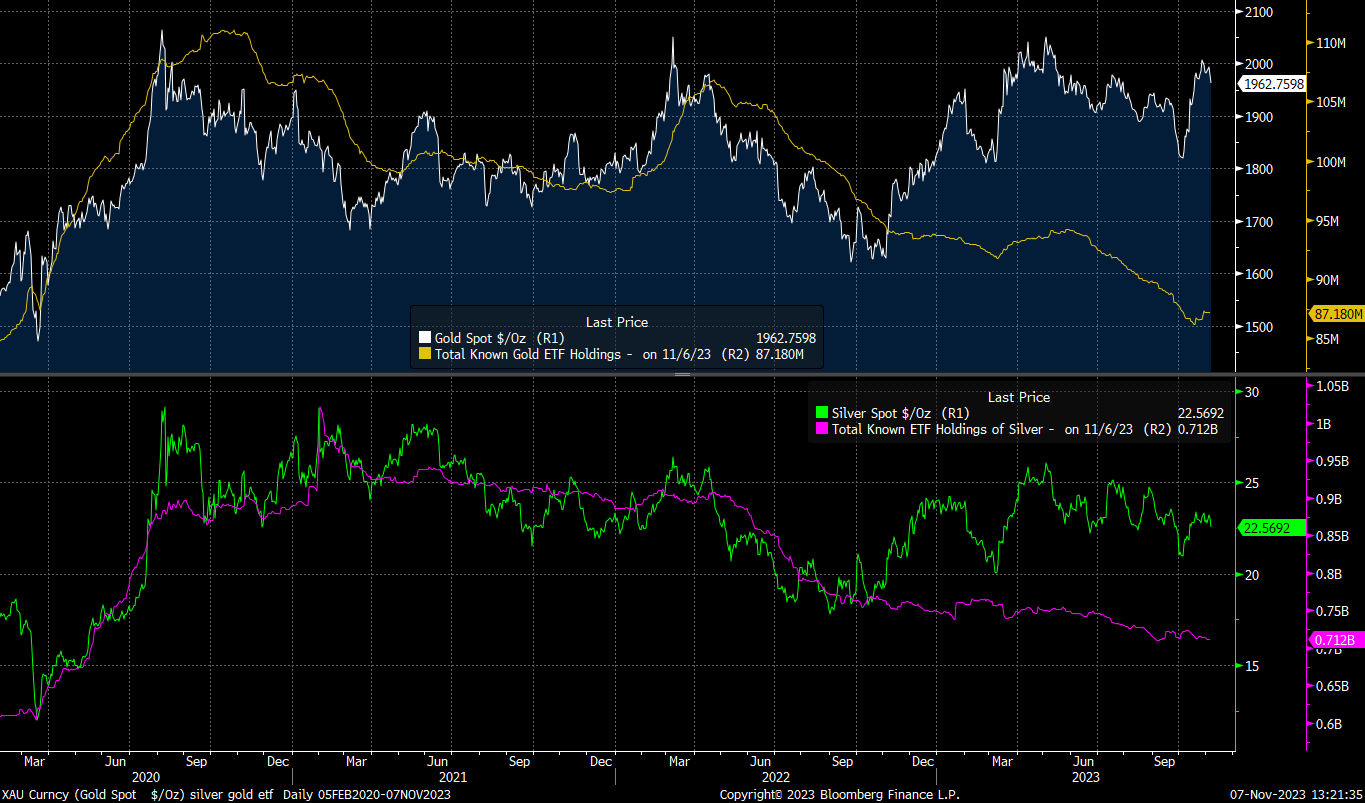The width and height of the screenshot is (1365, 803).
Task: Click the 2023 year label on time axis
Action: 1085,777
